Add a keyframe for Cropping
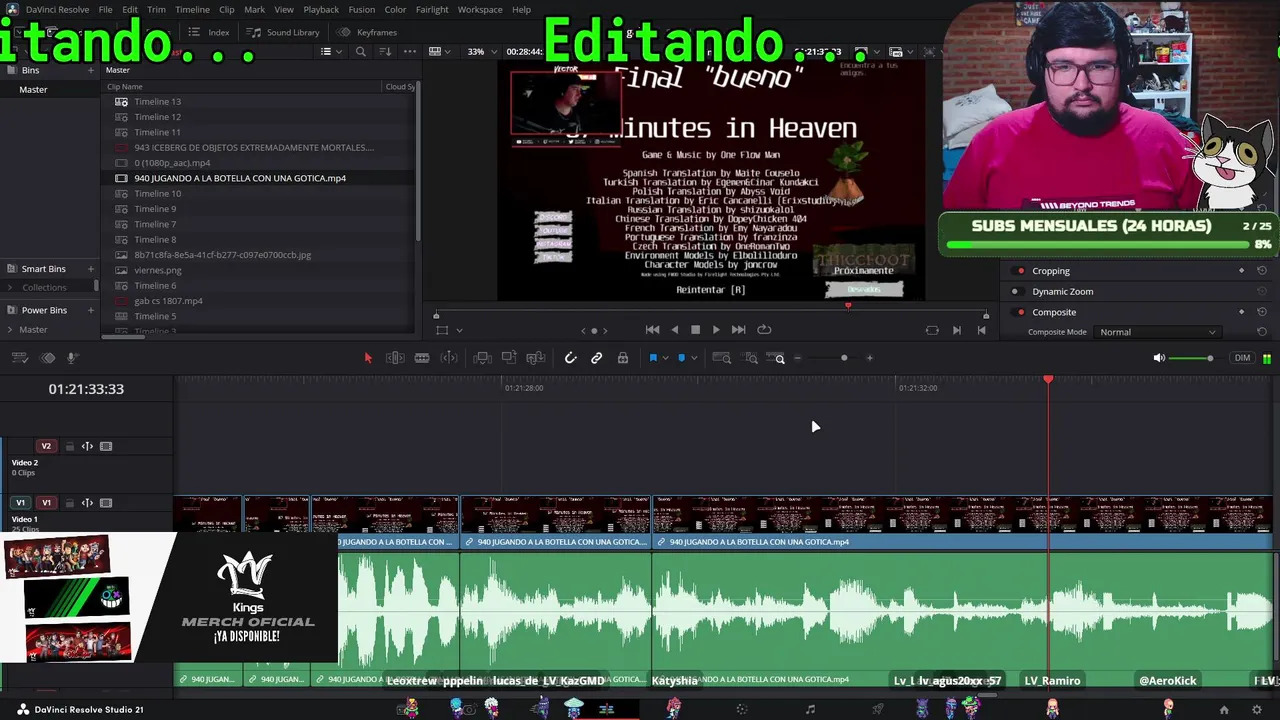 (1242, 271)
